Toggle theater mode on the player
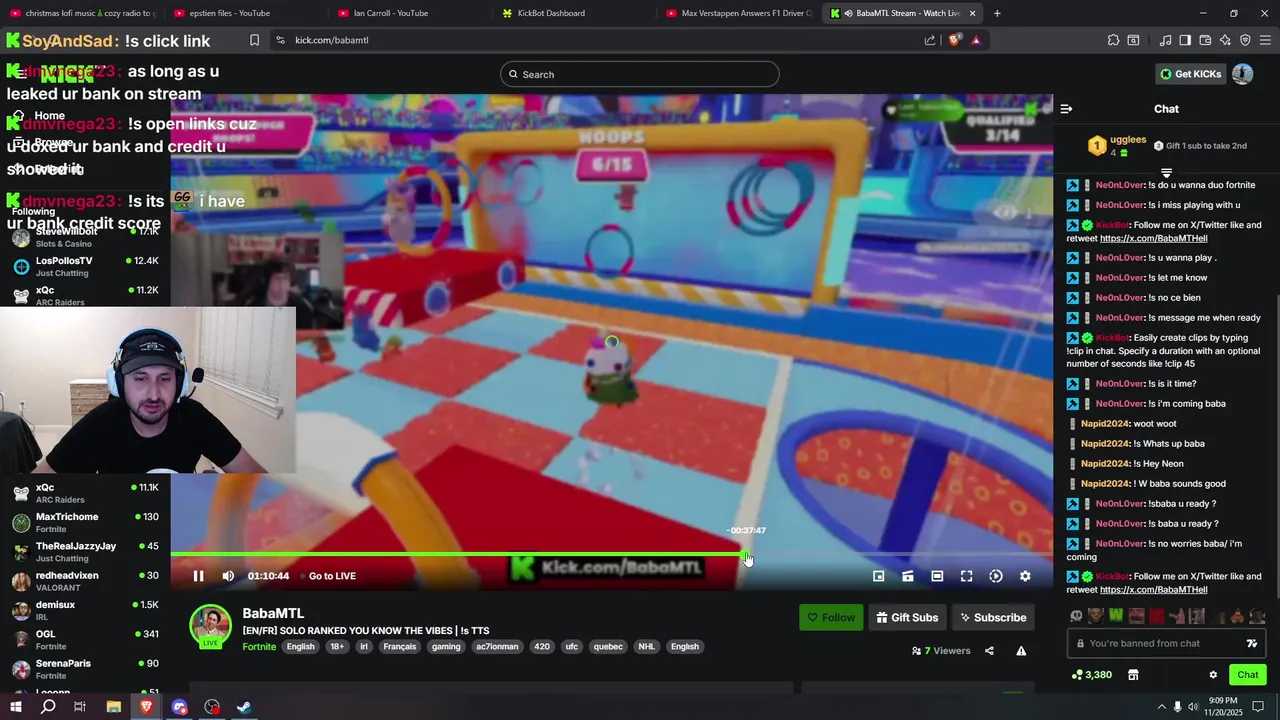Viewport: 1280px width, 720px height. coord(937,576)
